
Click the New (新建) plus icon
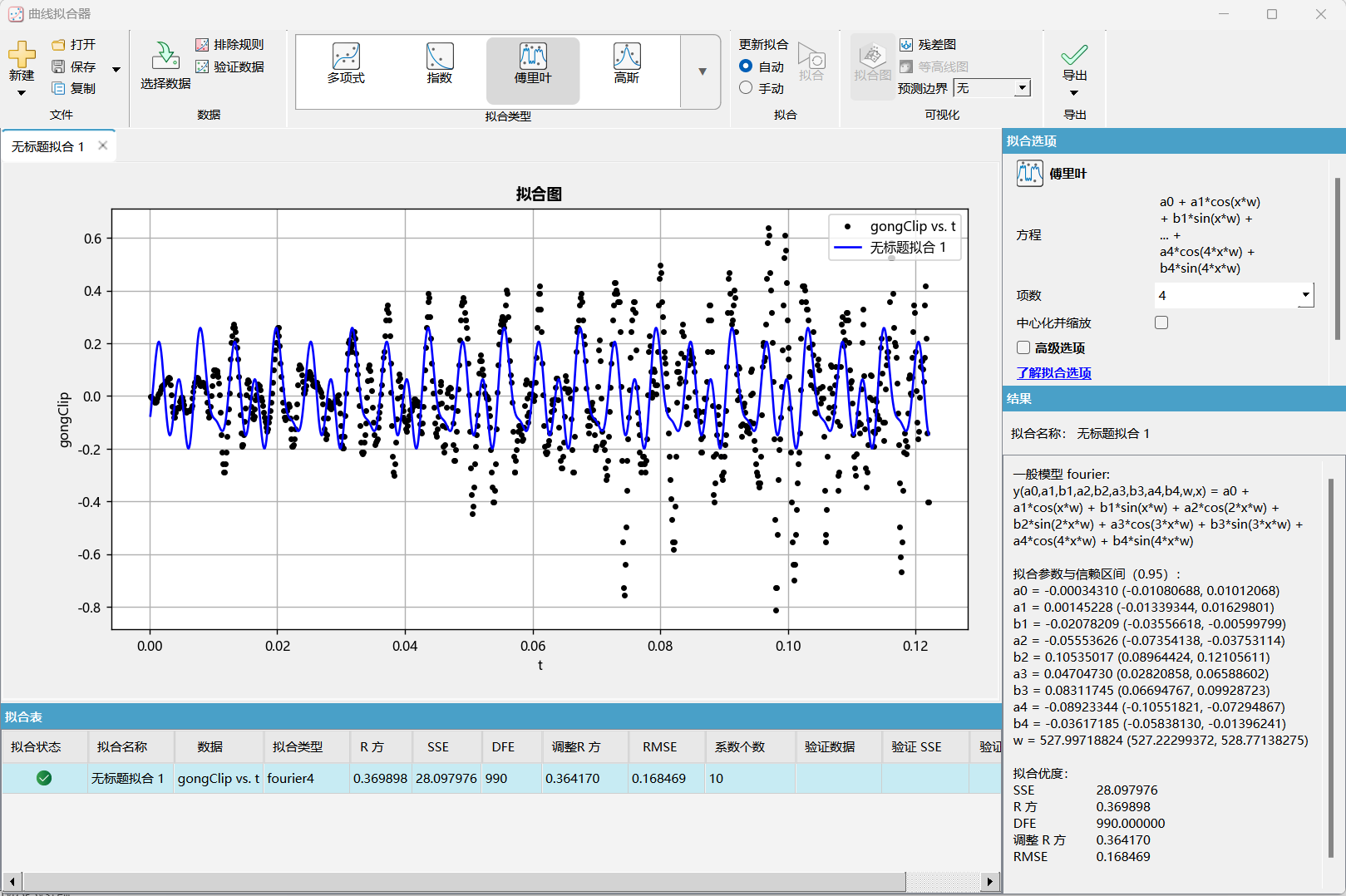[x=22, y=55]
